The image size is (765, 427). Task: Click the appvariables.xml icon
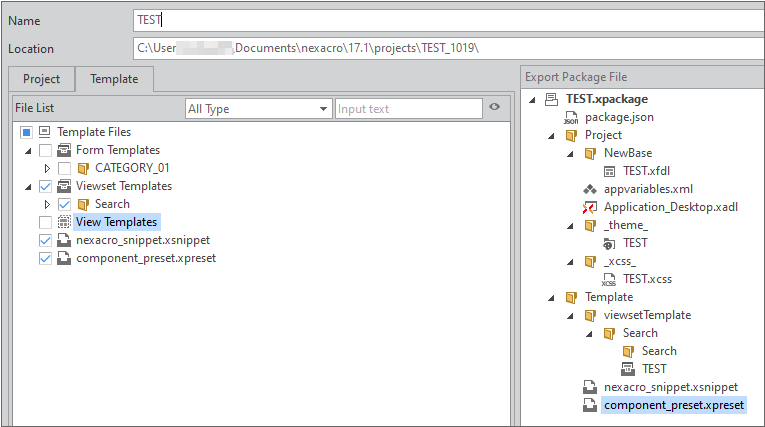tap(590, 189)
